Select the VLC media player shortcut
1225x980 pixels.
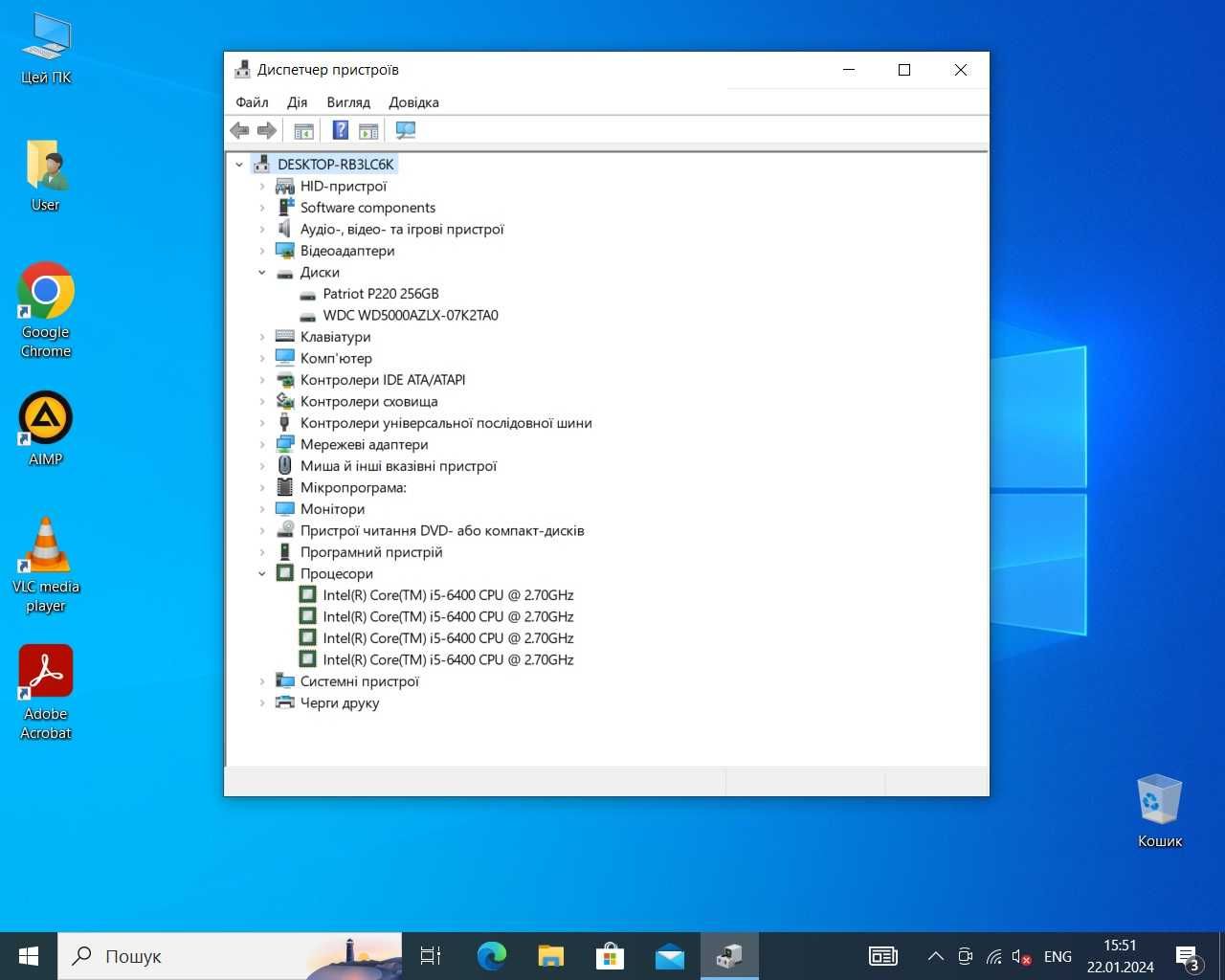tap(46, 565)
